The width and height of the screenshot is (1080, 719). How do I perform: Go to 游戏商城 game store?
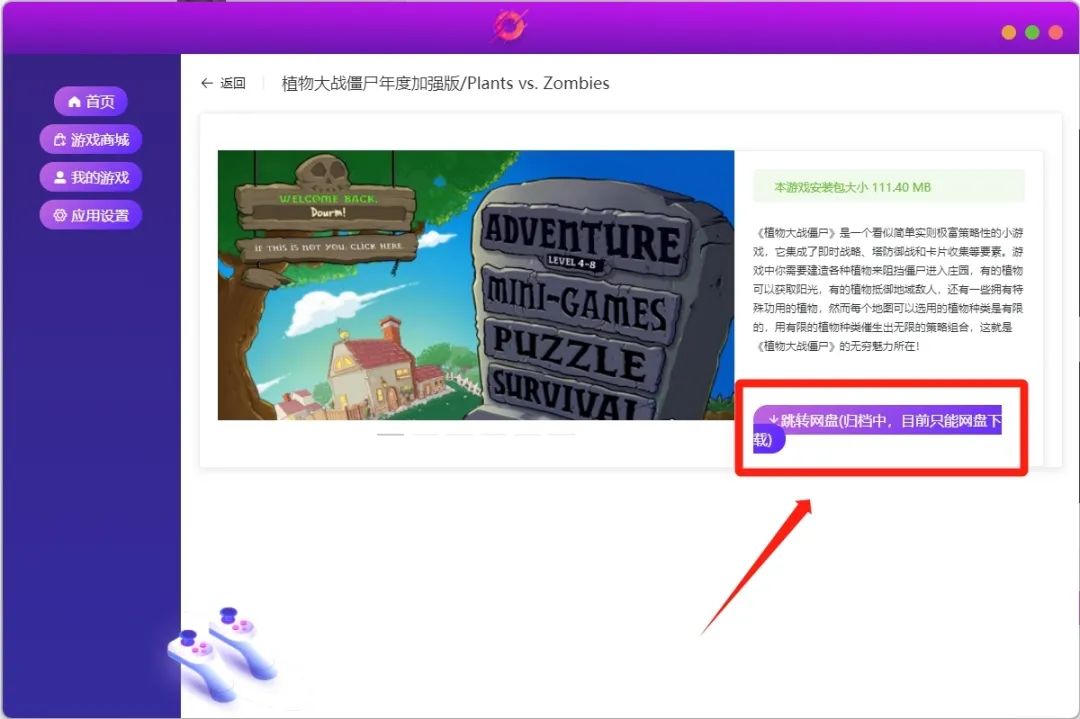tap(91, 139)
